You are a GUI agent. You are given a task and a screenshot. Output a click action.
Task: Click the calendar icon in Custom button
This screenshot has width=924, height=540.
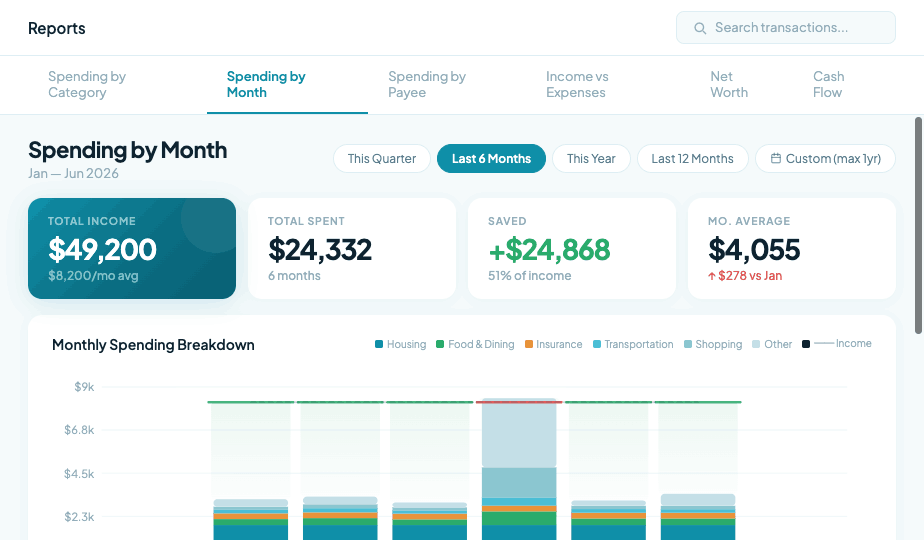[x=776, y=159]
